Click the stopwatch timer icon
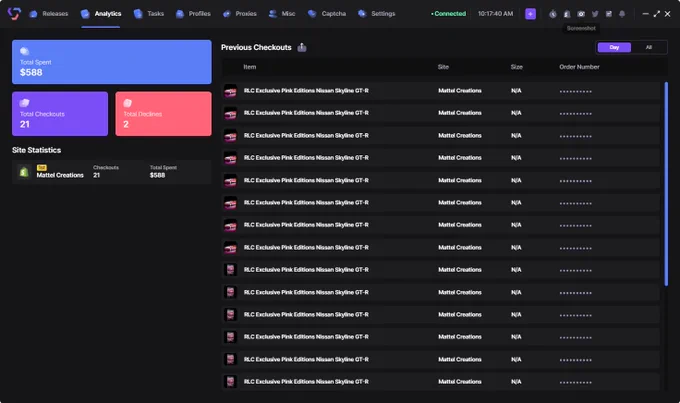The image size is (680, 403). [x=552, y=14]
